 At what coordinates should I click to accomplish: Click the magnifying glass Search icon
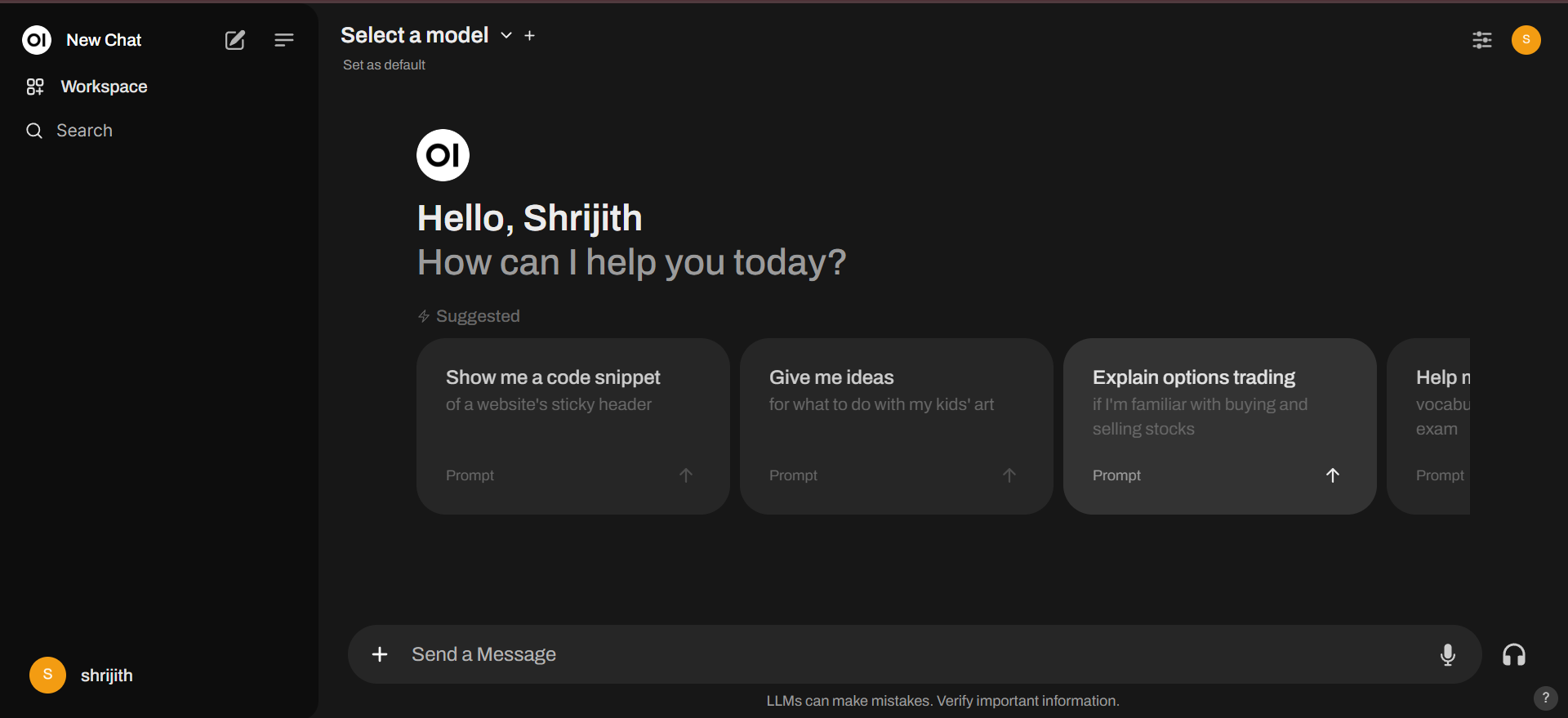pyautogui.click(x=34, y=131)
